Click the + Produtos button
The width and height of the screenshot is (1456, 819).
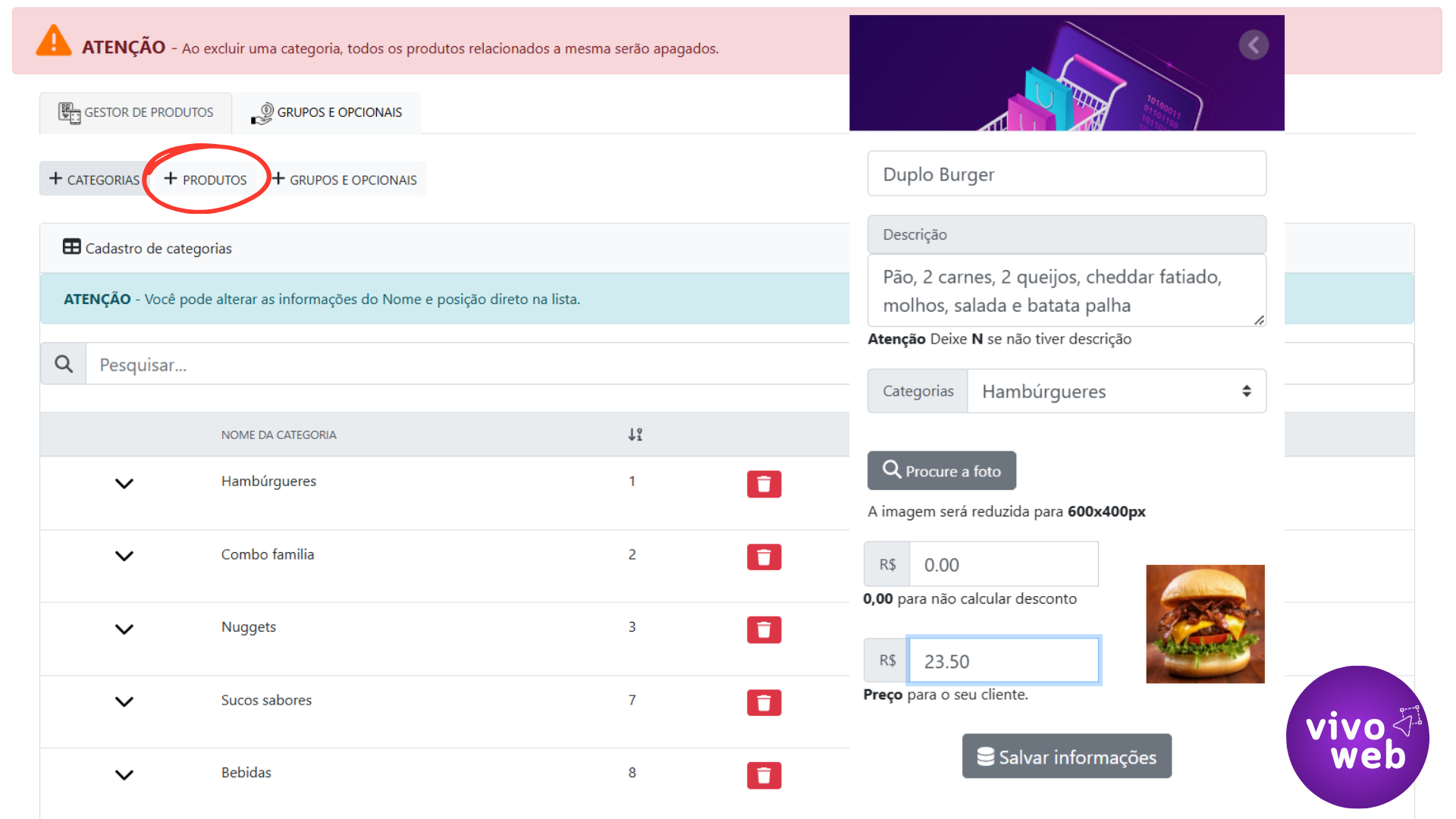206,180
